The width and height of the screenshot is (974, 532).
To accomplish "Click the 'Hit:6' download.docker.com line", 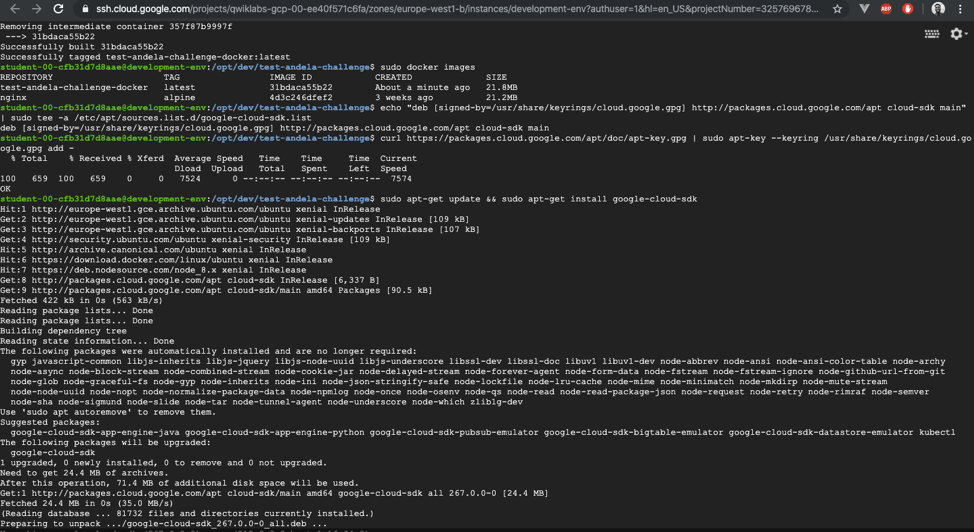I will tap(166, 260).
